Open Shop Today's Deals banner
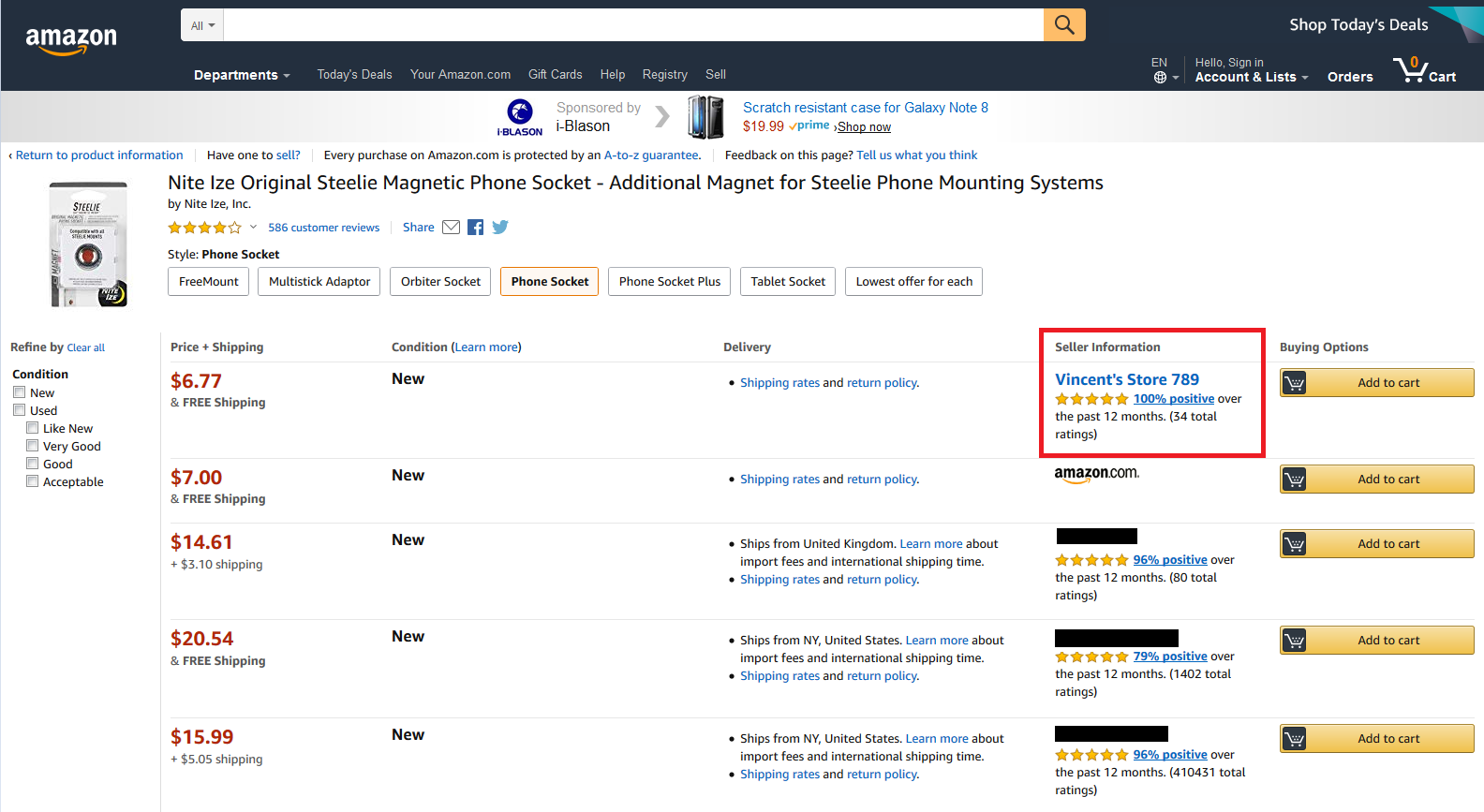Image resolution: width=1484 pixels, height=812 pixels. 1358,25
